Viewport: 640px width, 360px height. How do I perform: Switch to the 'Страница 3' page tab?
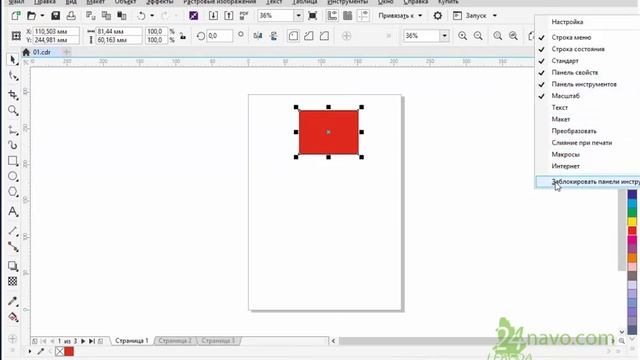pos(218,340)
